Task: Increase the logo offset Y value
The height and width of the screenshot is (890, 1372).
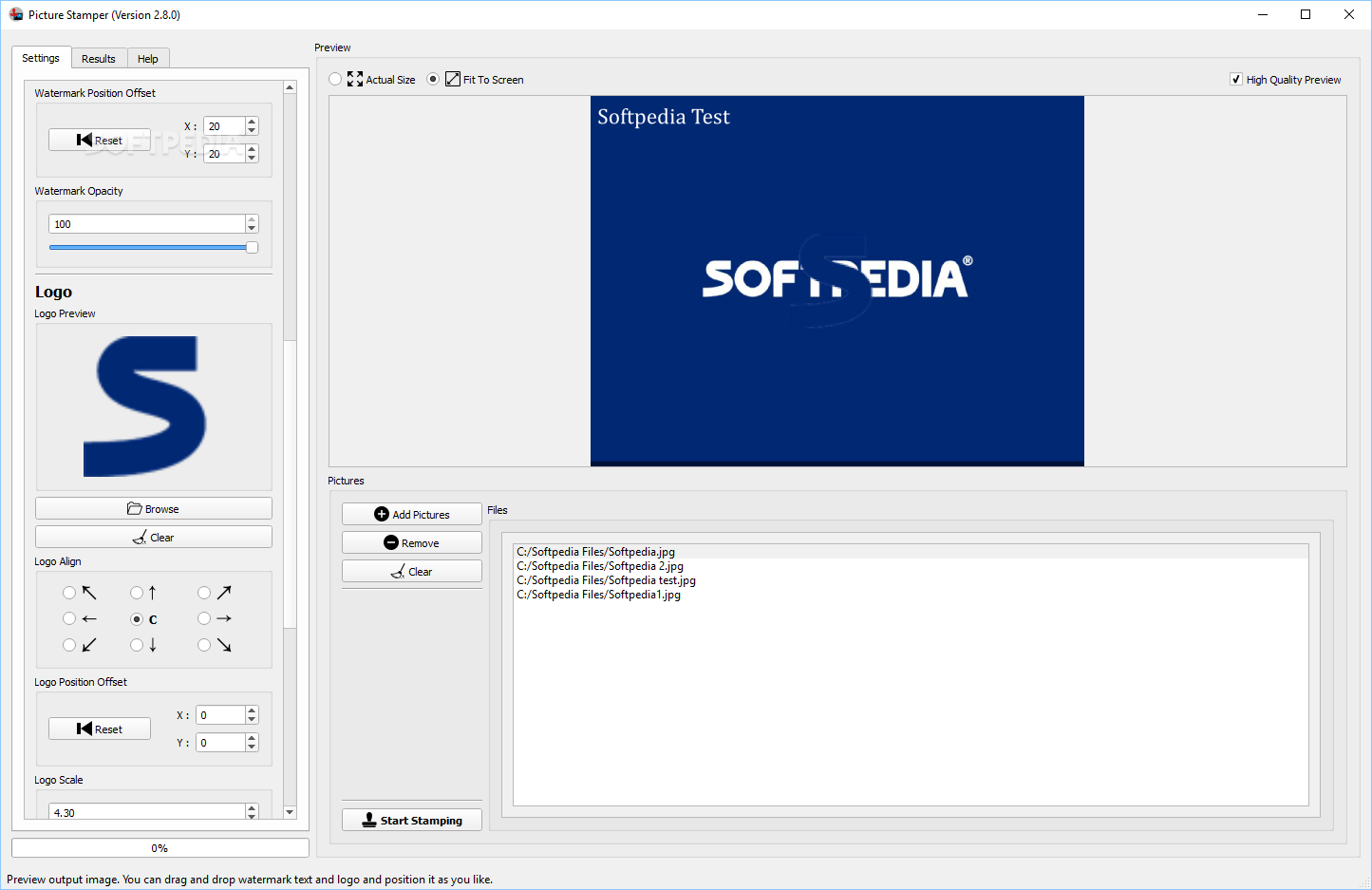Action: [252, 738]
